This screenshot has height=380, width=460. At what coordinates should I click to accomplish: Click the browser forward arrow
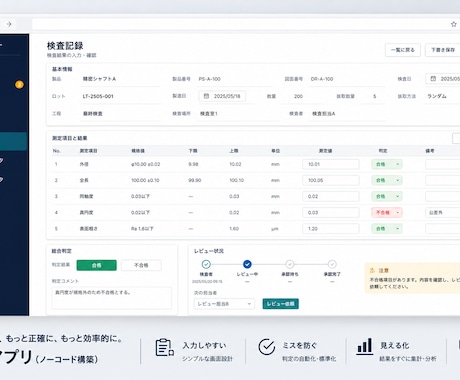[x=9, y=24]
